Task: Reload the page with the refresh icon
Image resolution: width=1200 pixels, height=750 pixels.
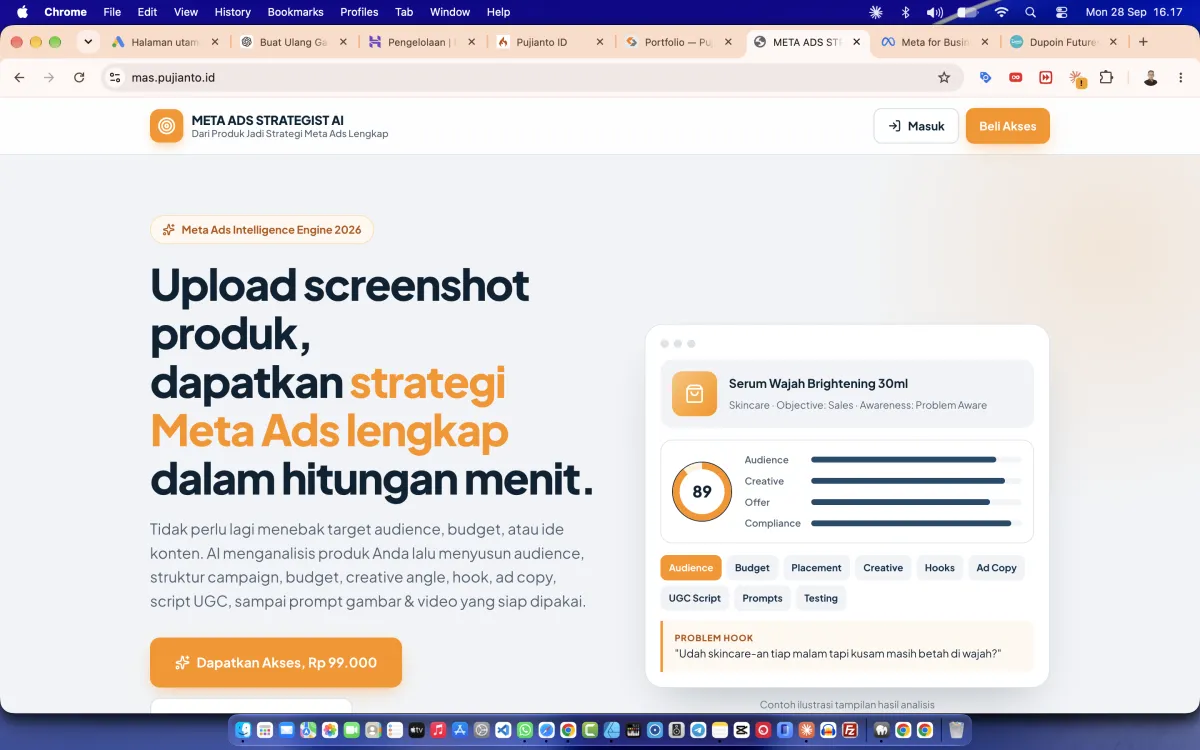Action: coord(79,77)
